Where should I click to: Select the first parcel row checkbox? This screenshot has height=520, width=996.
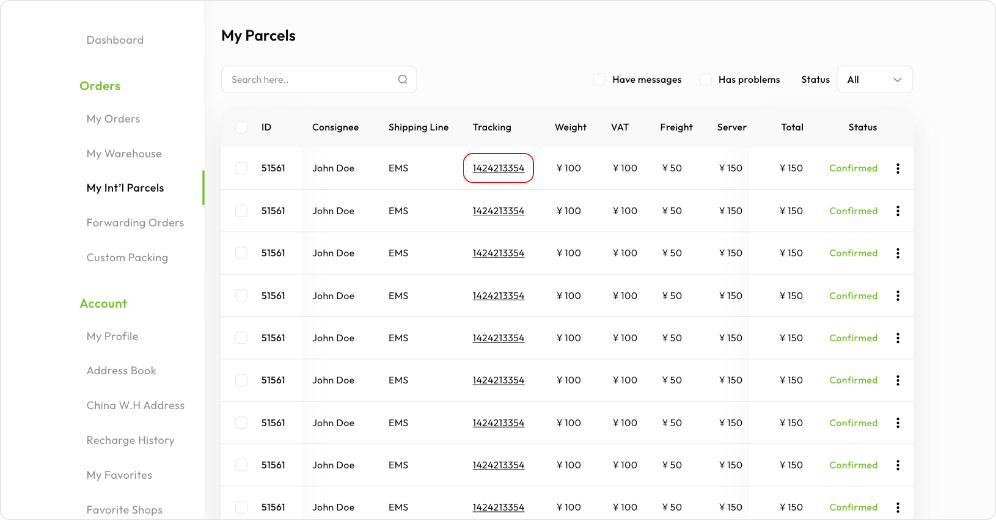click(241, 168)
